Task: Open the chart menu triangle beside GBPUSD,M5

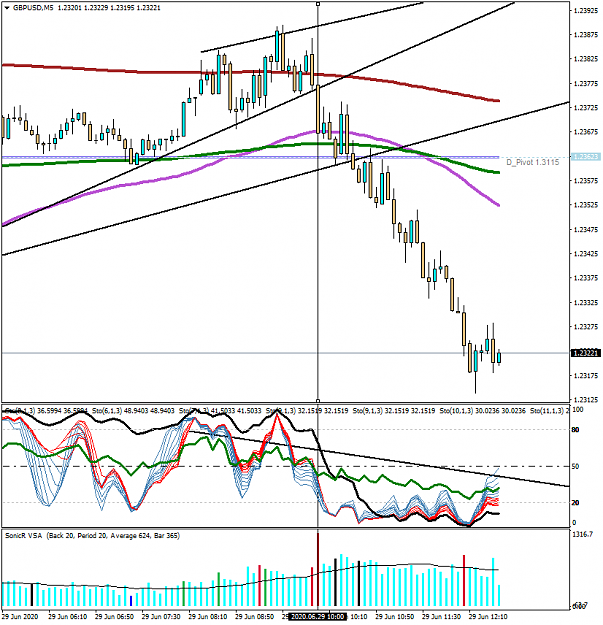Action: (7, 8)
